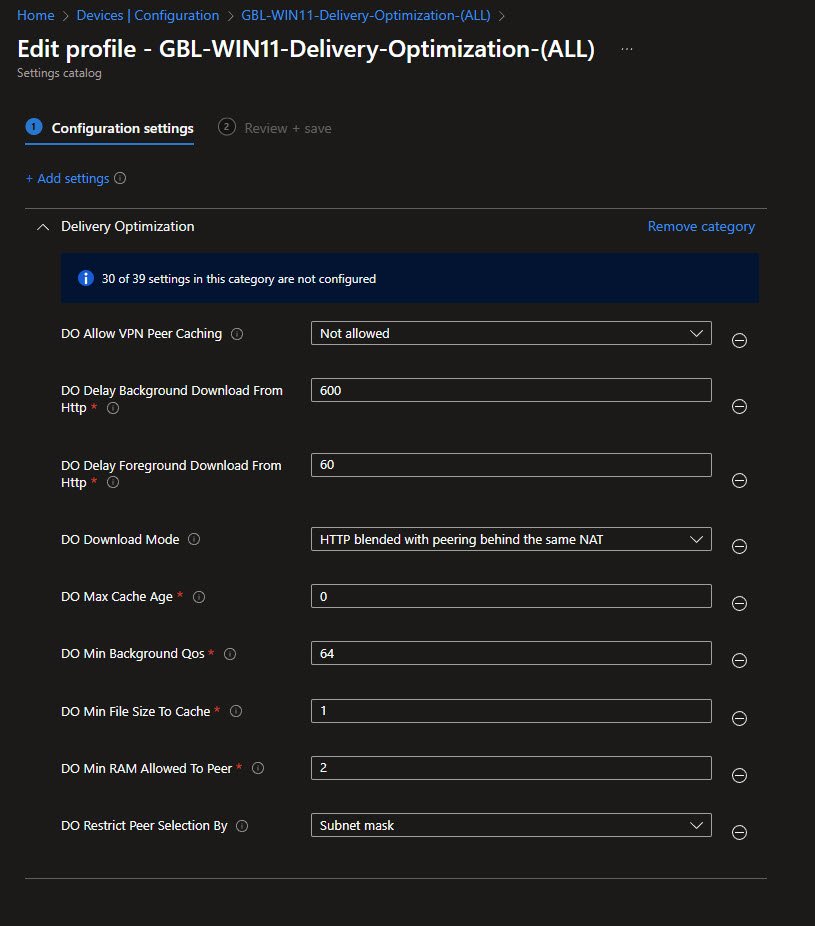Remove the DO Allow VPN Peer Caching setting
The image size is (815, 926).
[x=740, y=340]
